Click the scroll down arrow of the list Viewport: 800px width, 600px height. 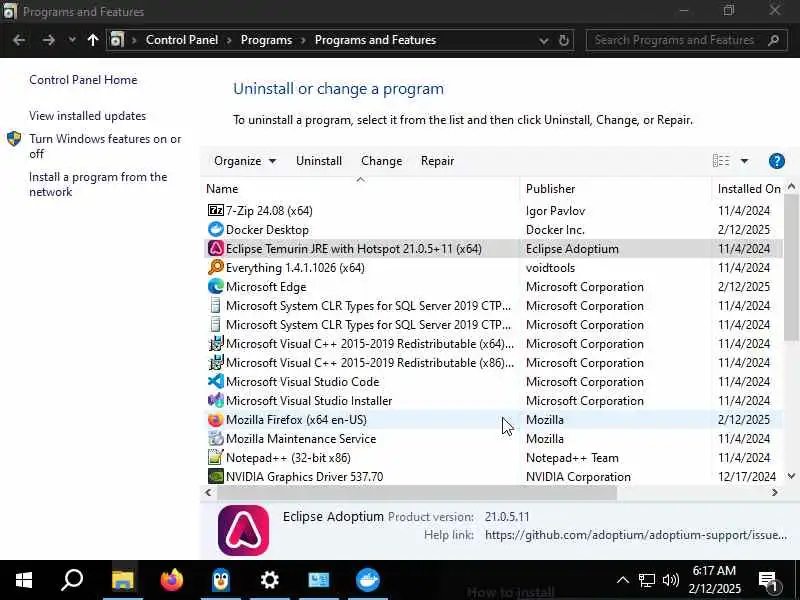pyautogui.click(x=791, y=476)
